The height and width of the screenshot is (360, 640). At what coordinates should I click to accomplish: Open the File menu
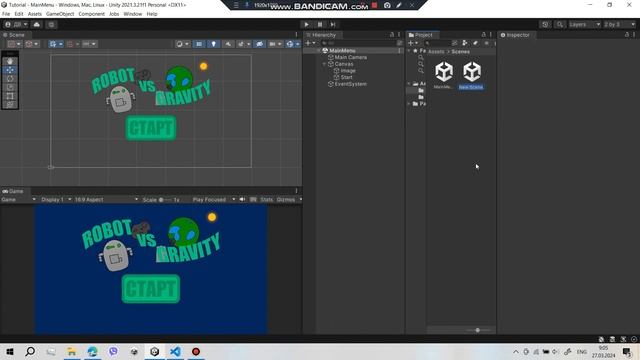6,14
